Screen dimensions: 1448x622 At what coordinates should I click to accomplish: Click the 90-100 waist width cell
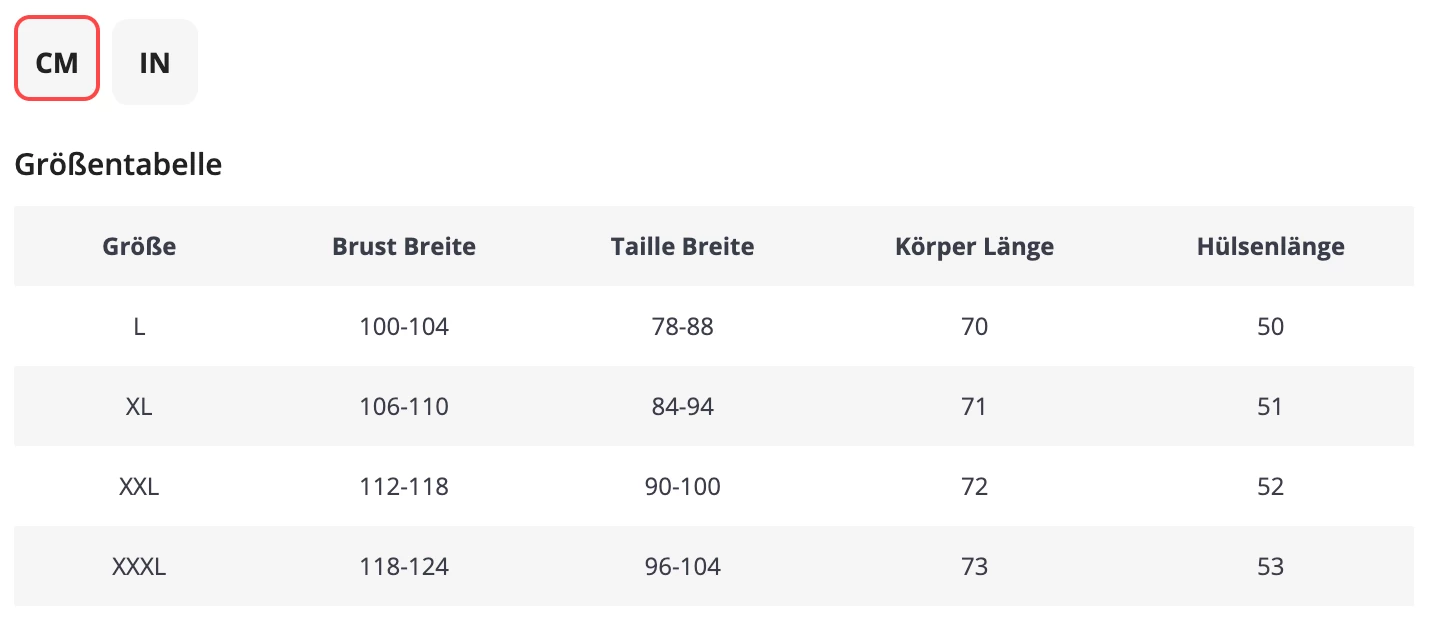(x=682, y=487)
